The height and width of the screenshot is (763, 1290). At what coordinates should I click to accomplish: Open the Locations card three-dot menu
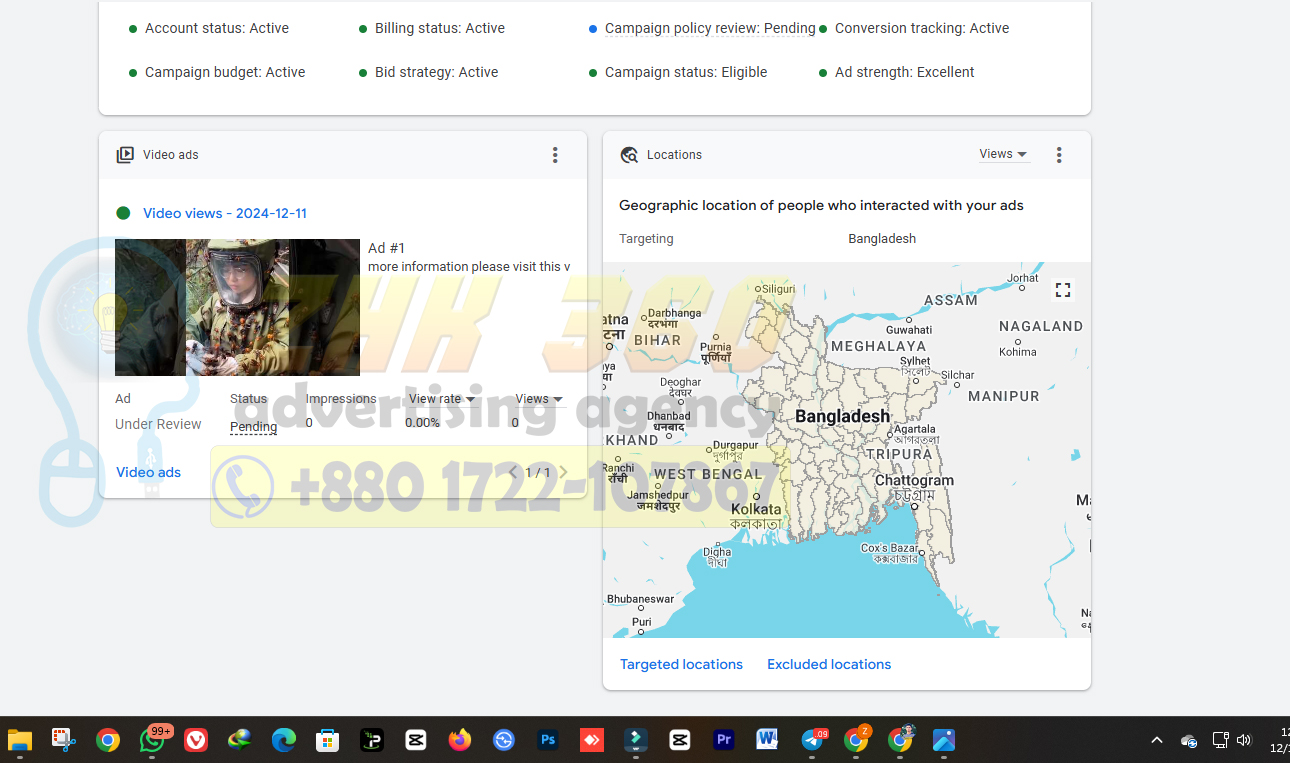click(1059, 155)
